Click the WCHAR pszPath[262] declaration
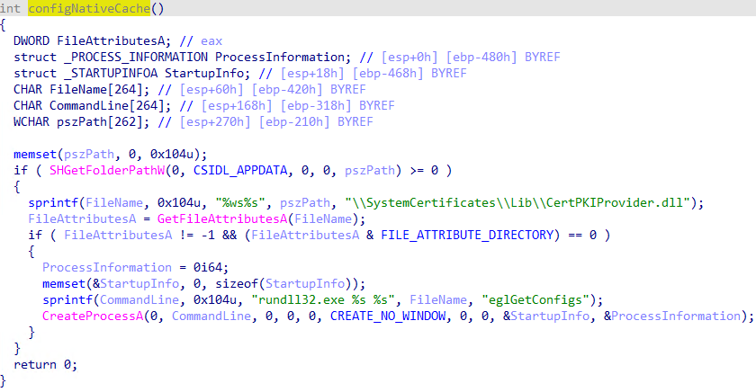The height and width of the screenshot is (391, 756). click(x=82, y=122)
